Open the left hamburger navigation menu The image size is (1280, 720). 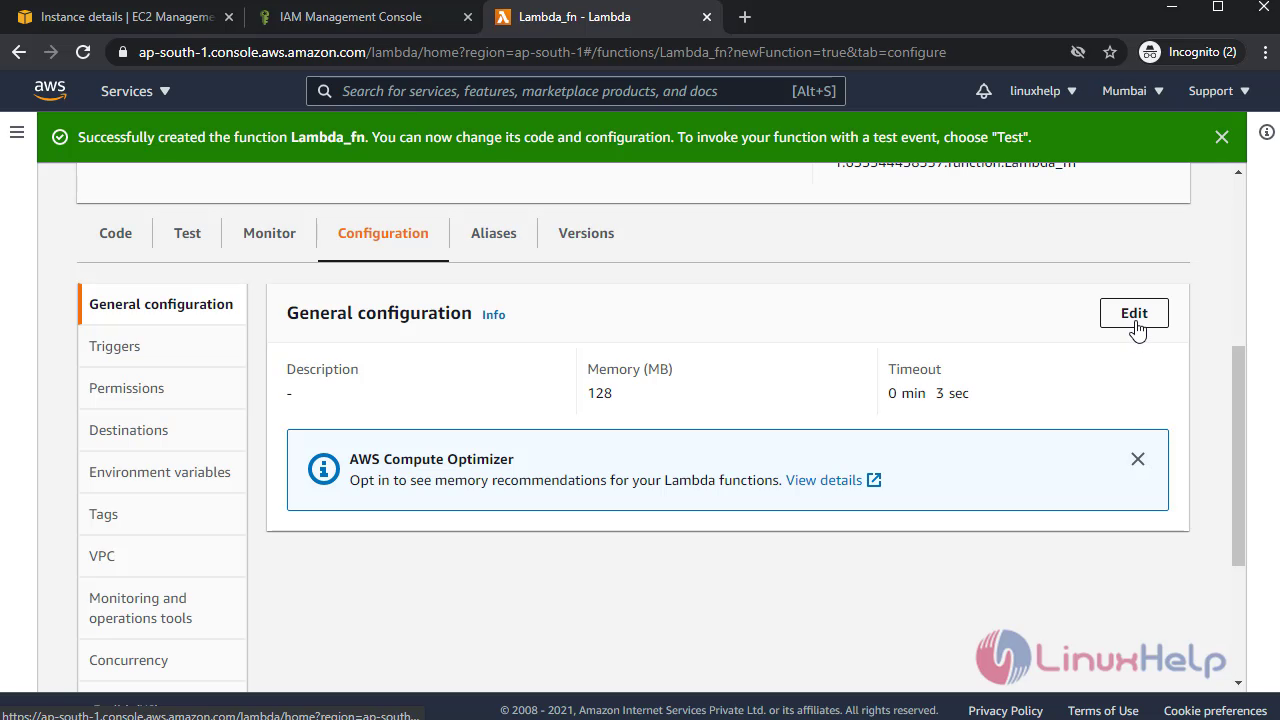[x=17, y=132]
